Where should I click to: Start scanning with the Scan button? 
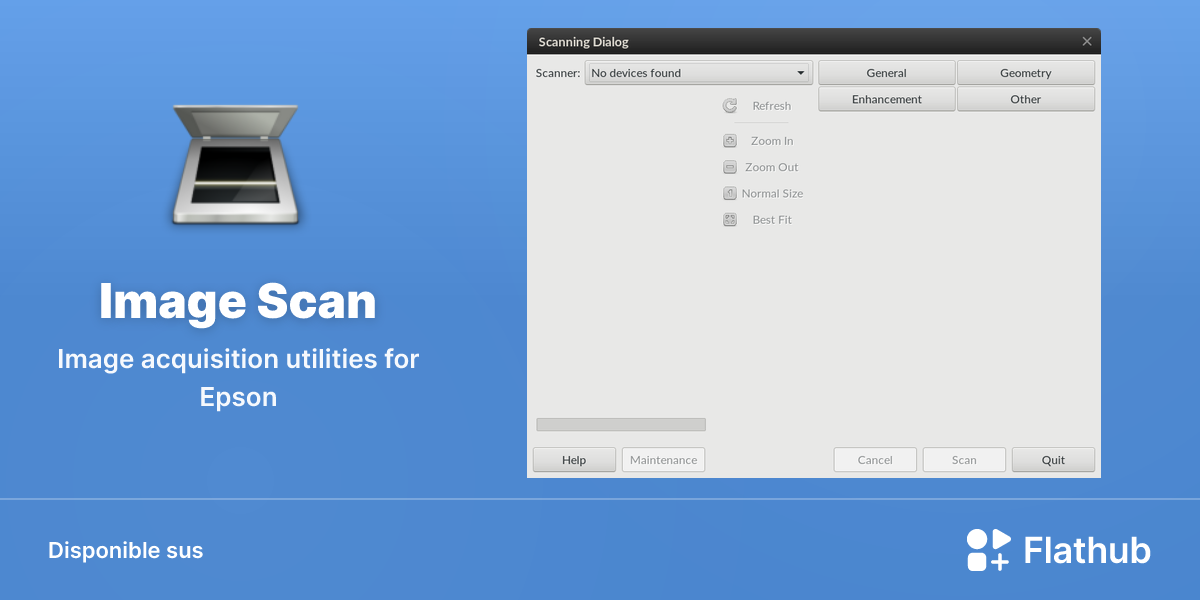[964, 460]
